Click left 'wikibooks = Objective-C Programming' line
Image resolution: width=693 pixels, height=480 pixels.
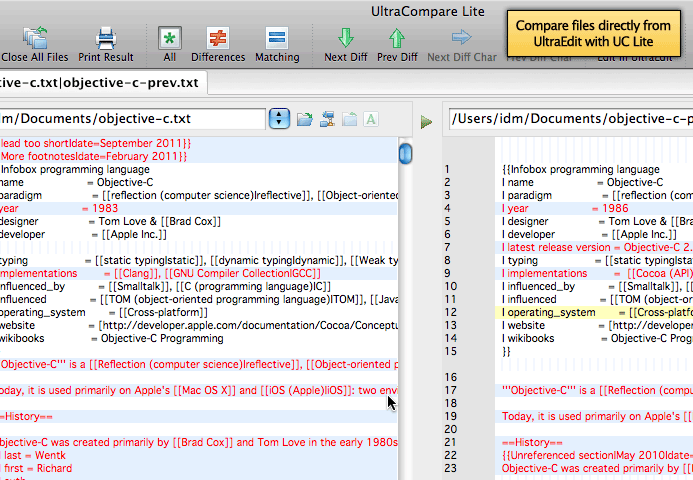199,339
